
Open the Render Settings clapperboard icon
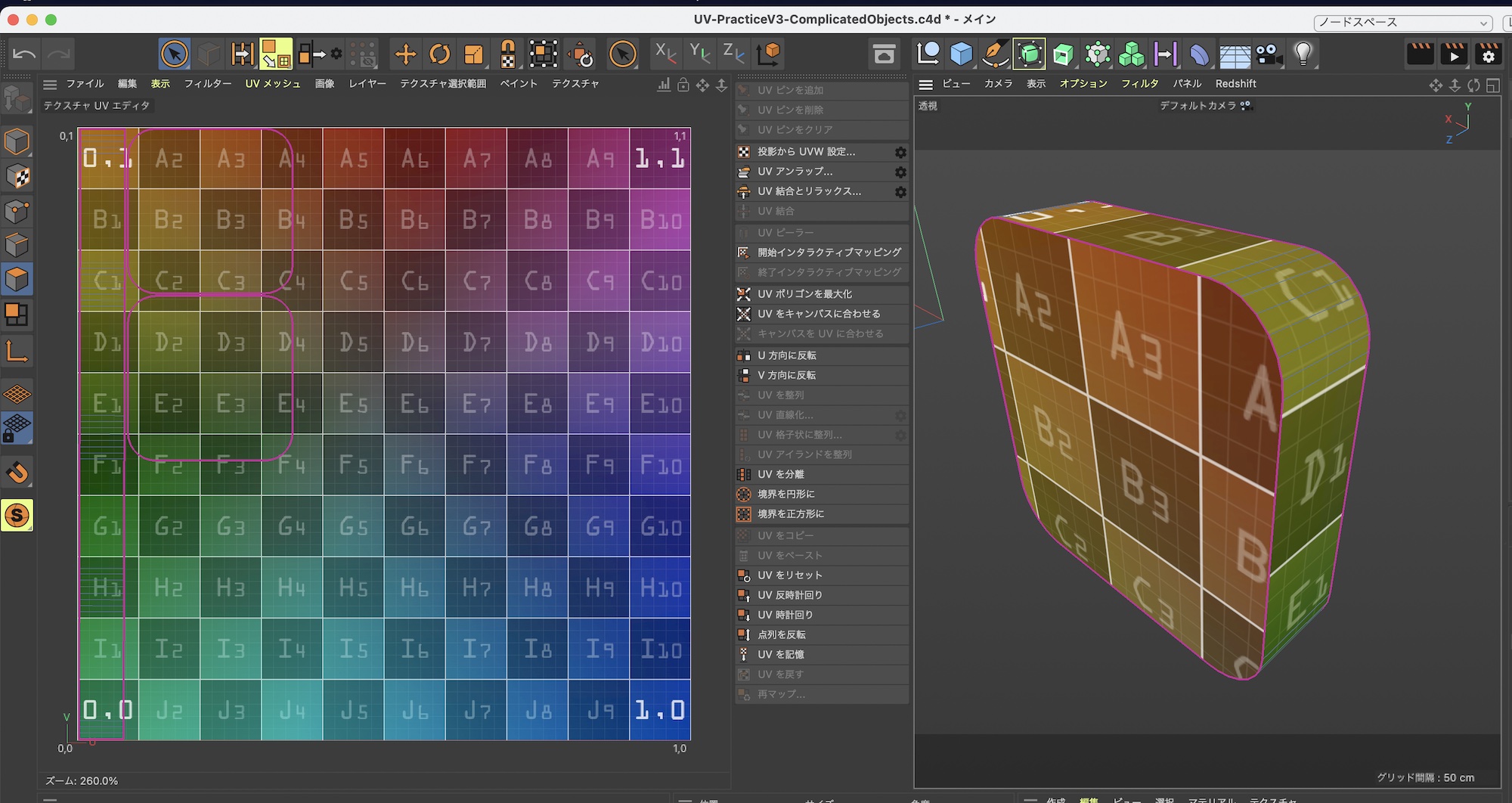tap(1488, 54)
